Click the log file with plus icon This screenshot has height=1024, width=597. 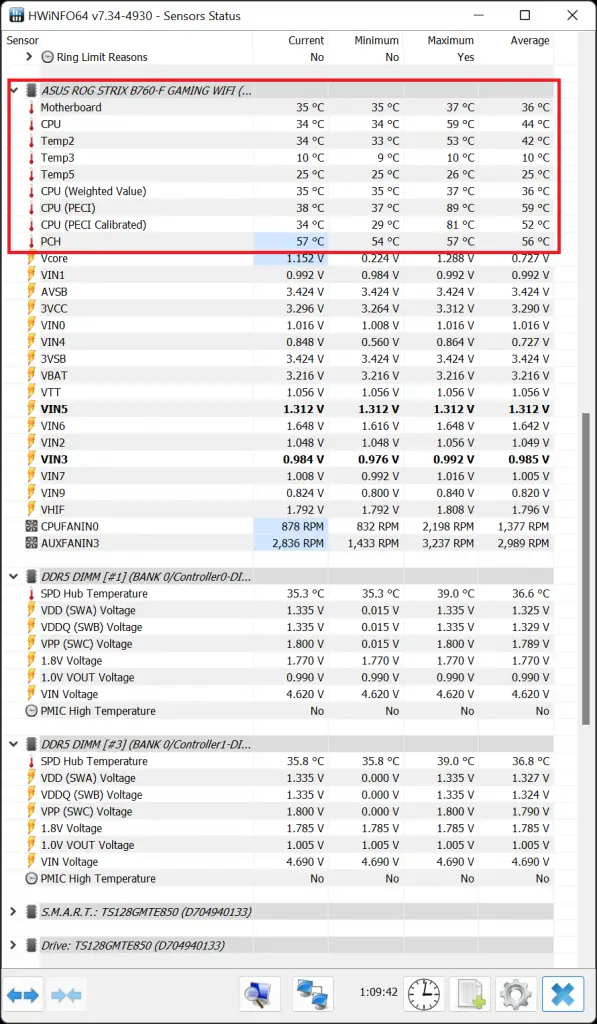pos(470,995)
